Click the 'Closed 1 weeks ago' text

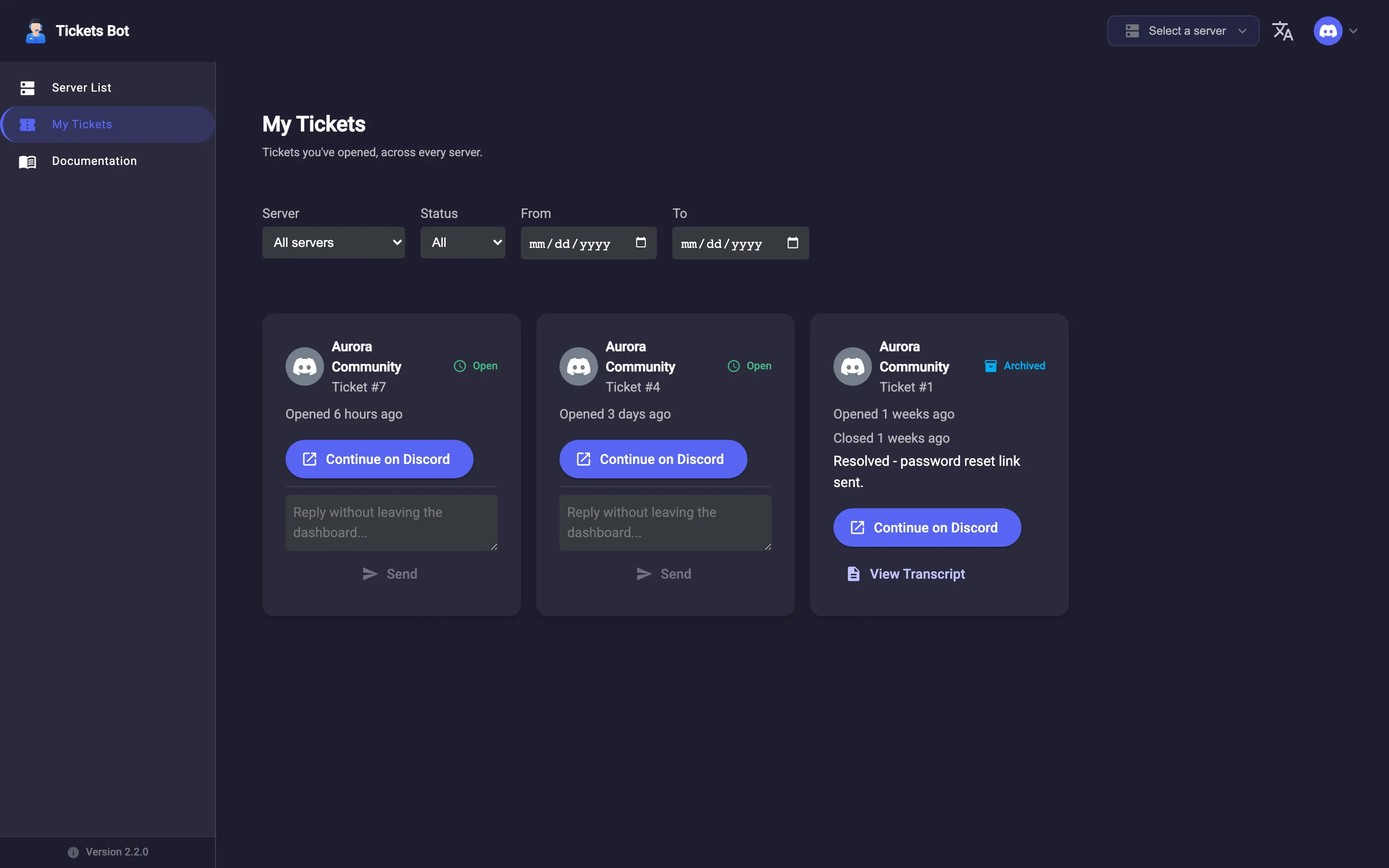point(891,439)
